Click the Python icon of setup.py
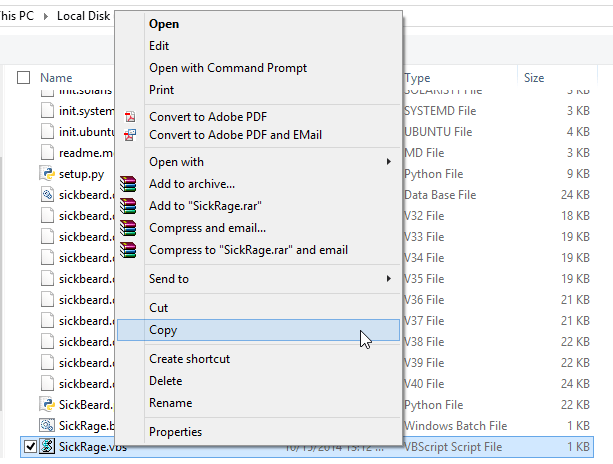 (47, 173)
